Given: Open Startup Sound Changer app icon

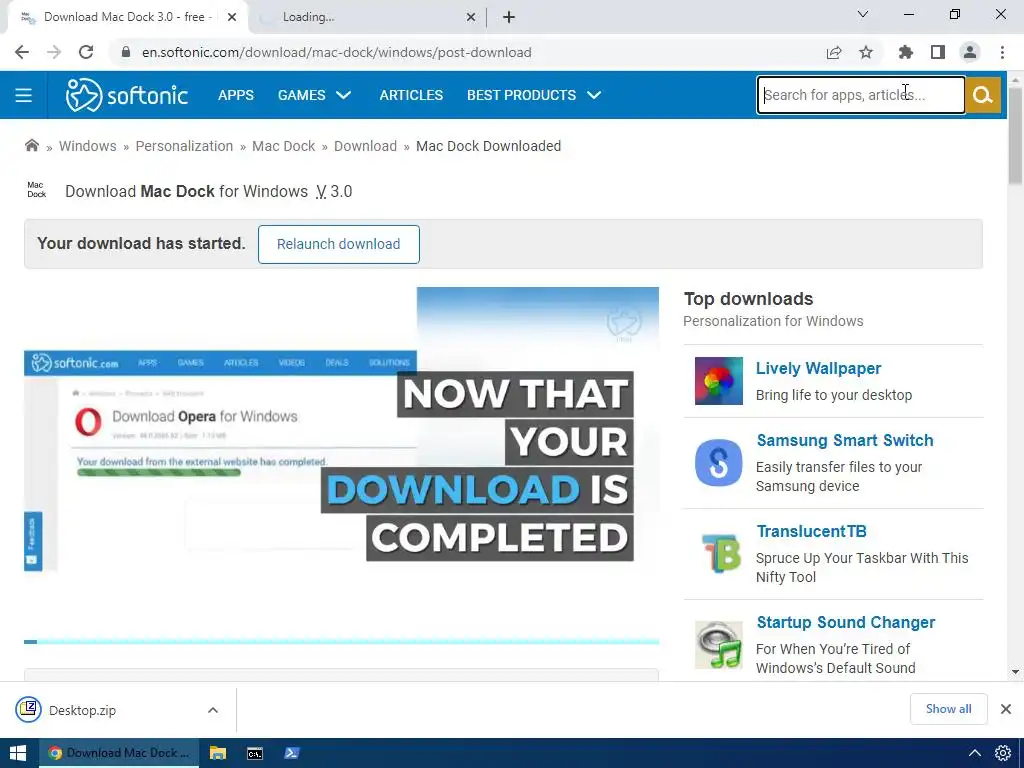Looking at the screenshot, I should point(718,645).
